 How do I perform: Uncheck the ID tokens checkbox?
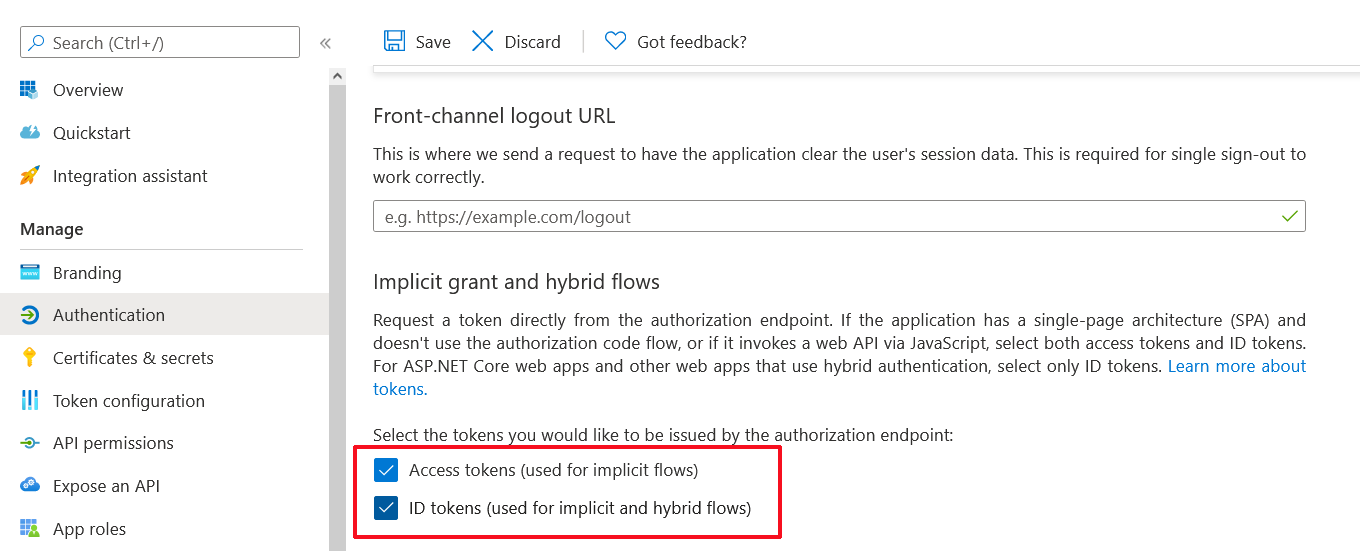pyautogui.click(x=386, y=508)
